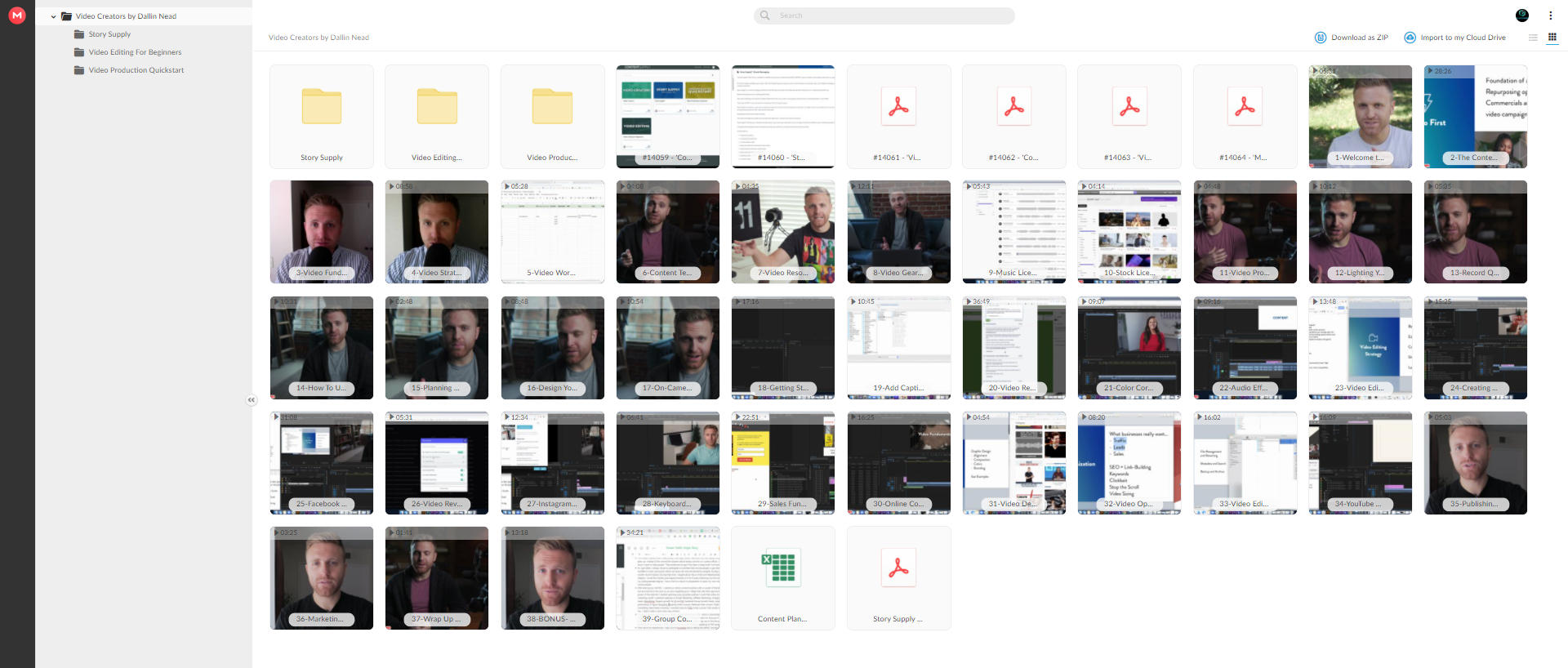
Task: Switch to grid thumbnail view
Action: (1552, 38)
